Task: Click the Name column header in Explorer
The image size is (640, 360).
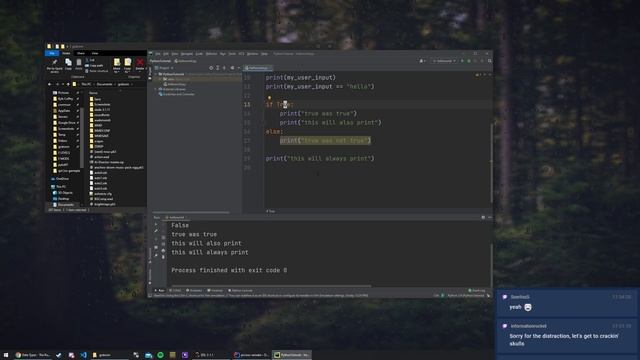Action: [93, 93]
